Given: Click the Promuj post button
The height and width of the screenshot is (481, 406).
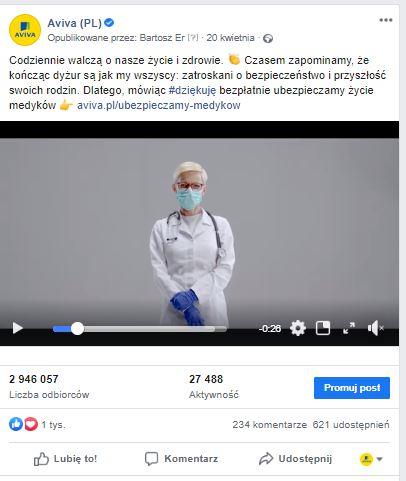Looking at the screenshot, I should coord(352,388).
